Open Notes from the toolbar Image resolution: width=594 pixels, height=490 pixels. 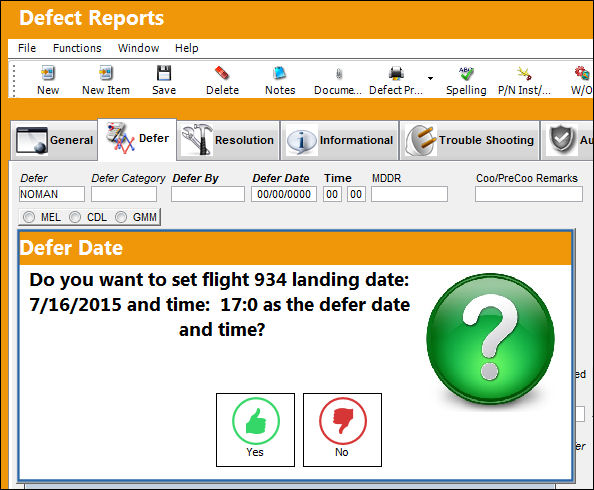pos(280,73)
